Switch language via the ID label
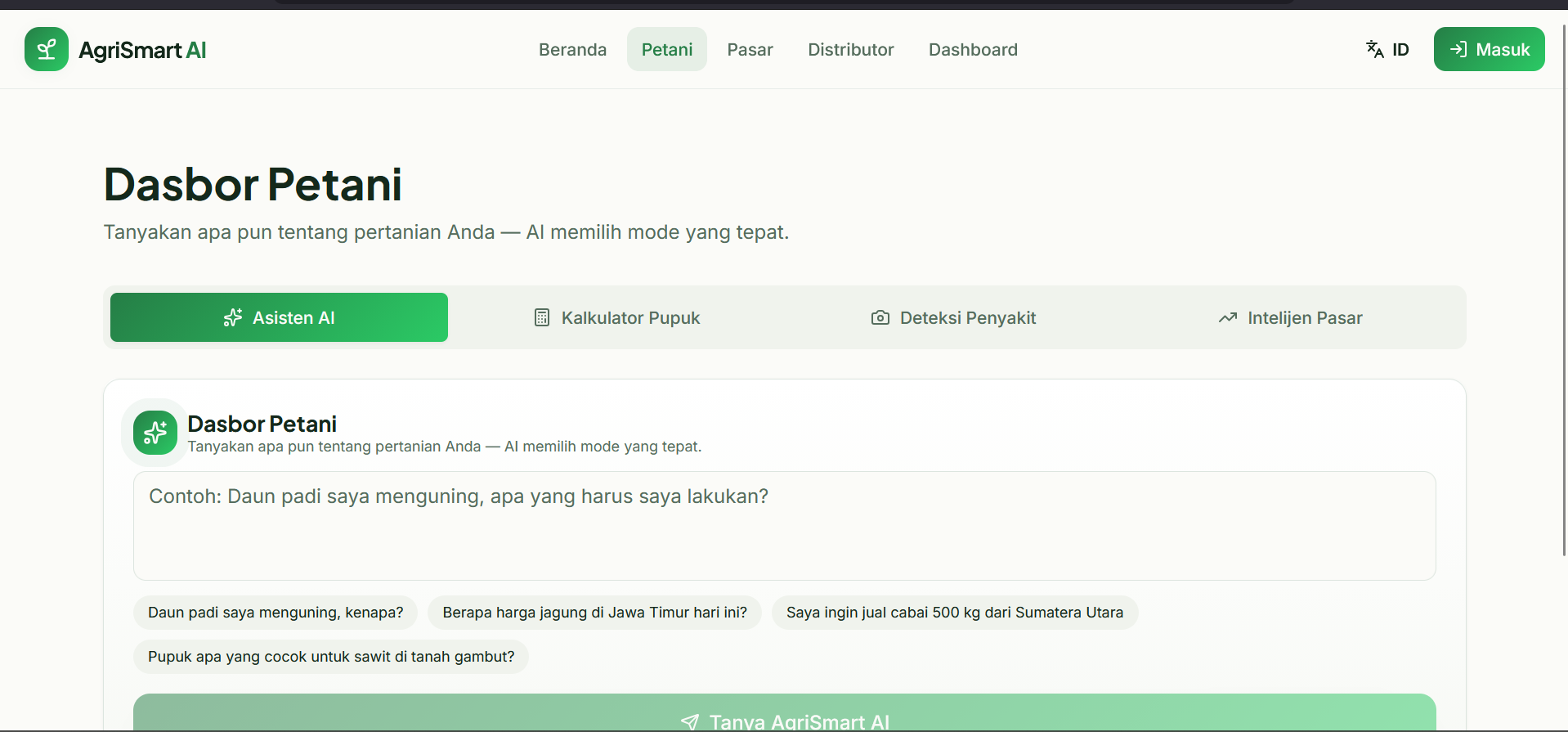This screenshot has height=732, width=1568. pos(1400,49)
